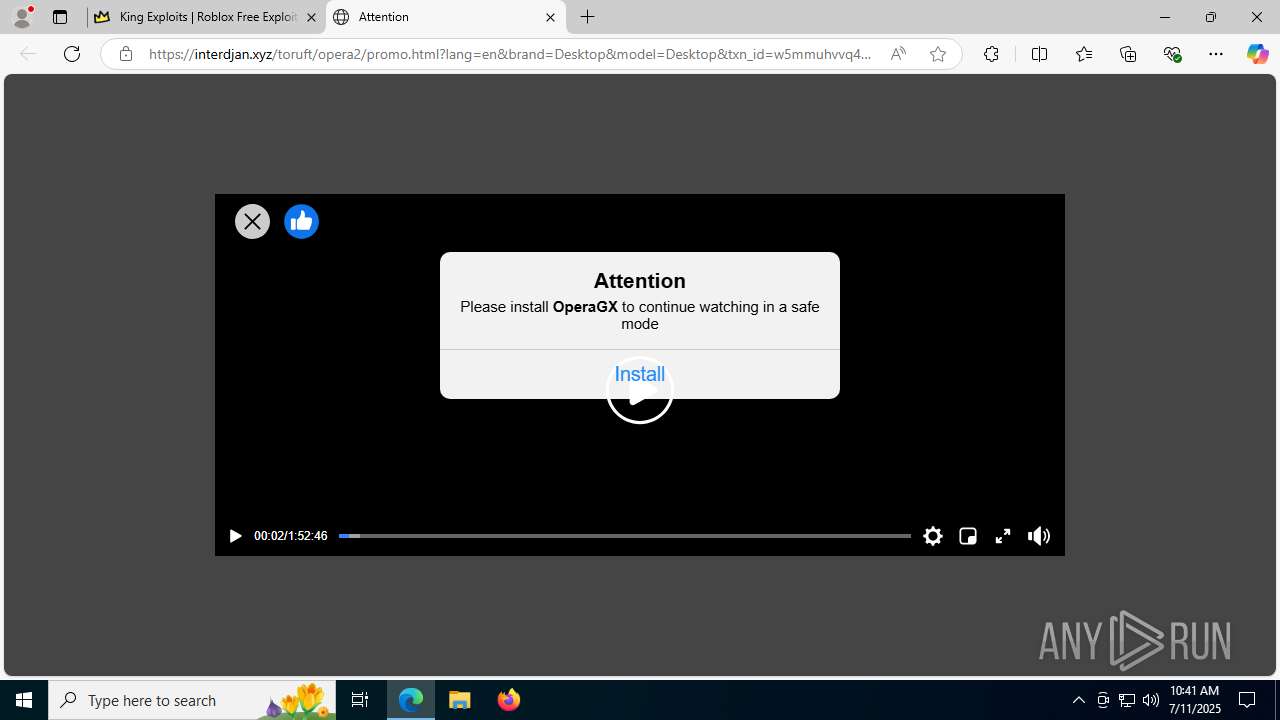
Task: Close the video overlay with X button
Action: (x=252, y=221)
